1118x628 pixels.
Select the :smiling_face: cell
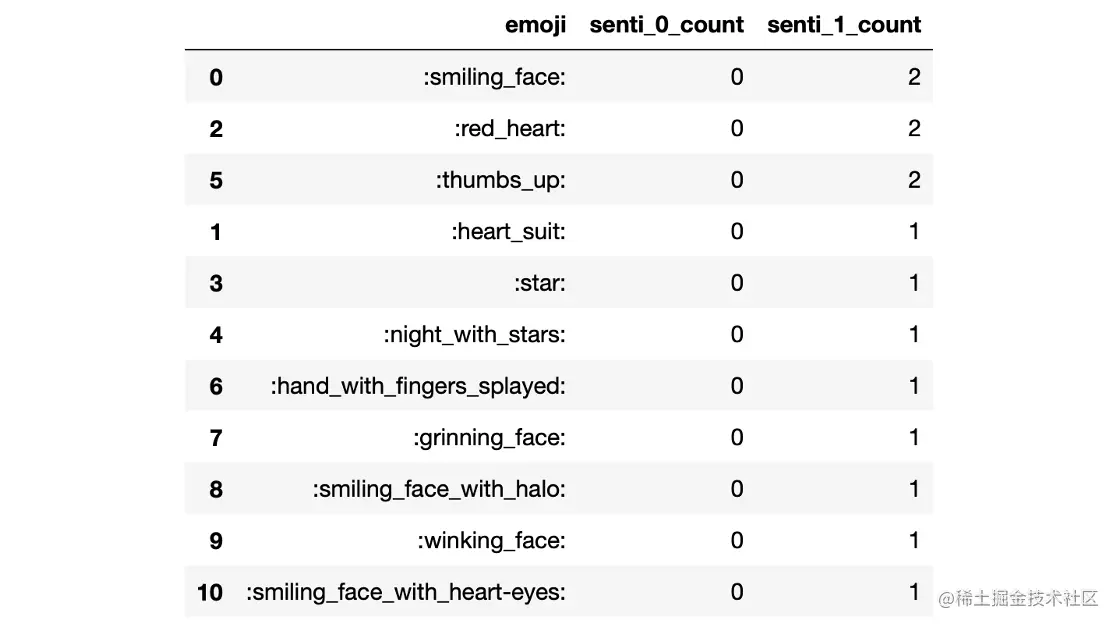(x=494, y=77)
